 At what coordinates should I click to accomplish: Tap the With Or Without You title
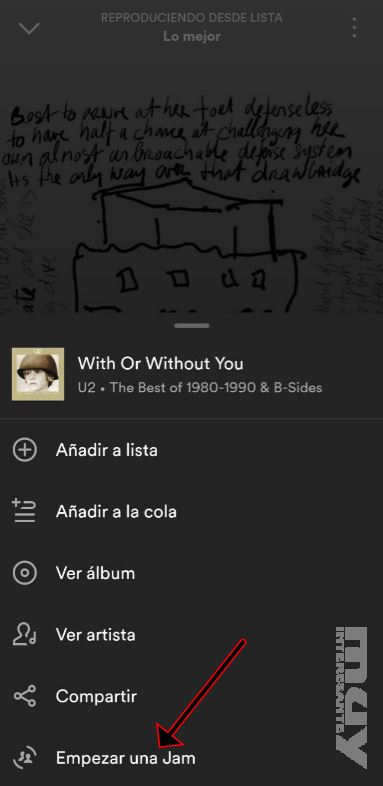click(x=160, y=363)
